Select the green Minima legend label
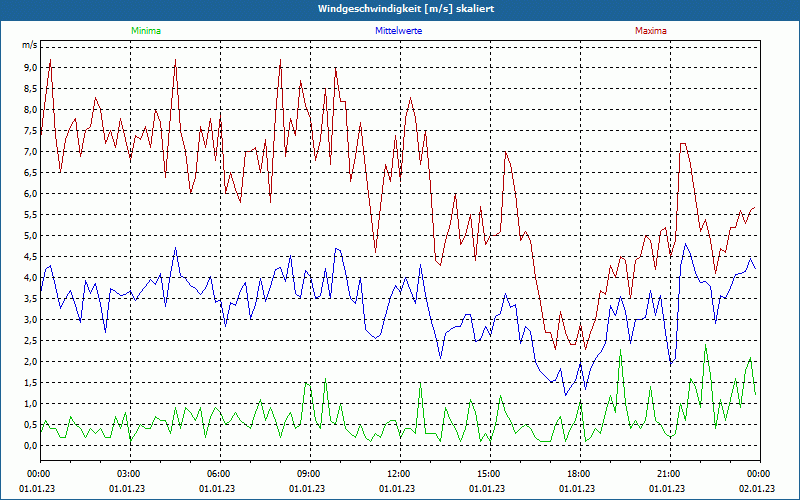The image size is (800, 500). 146,31
